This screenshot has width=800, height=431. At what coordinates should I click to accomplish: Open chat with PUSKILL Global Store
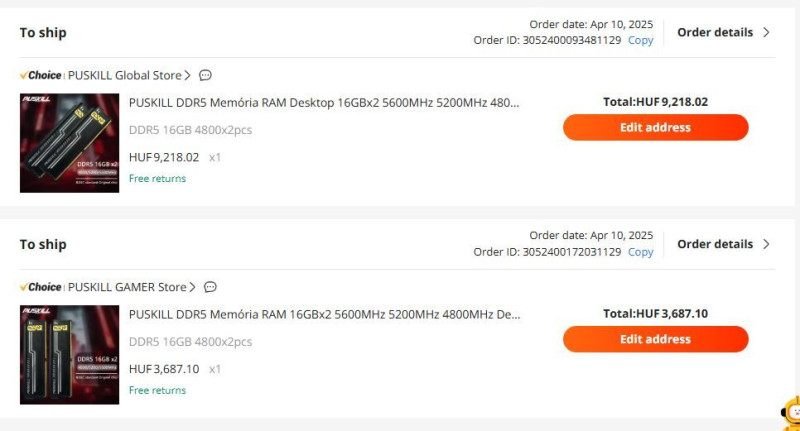tap(205, 75)
